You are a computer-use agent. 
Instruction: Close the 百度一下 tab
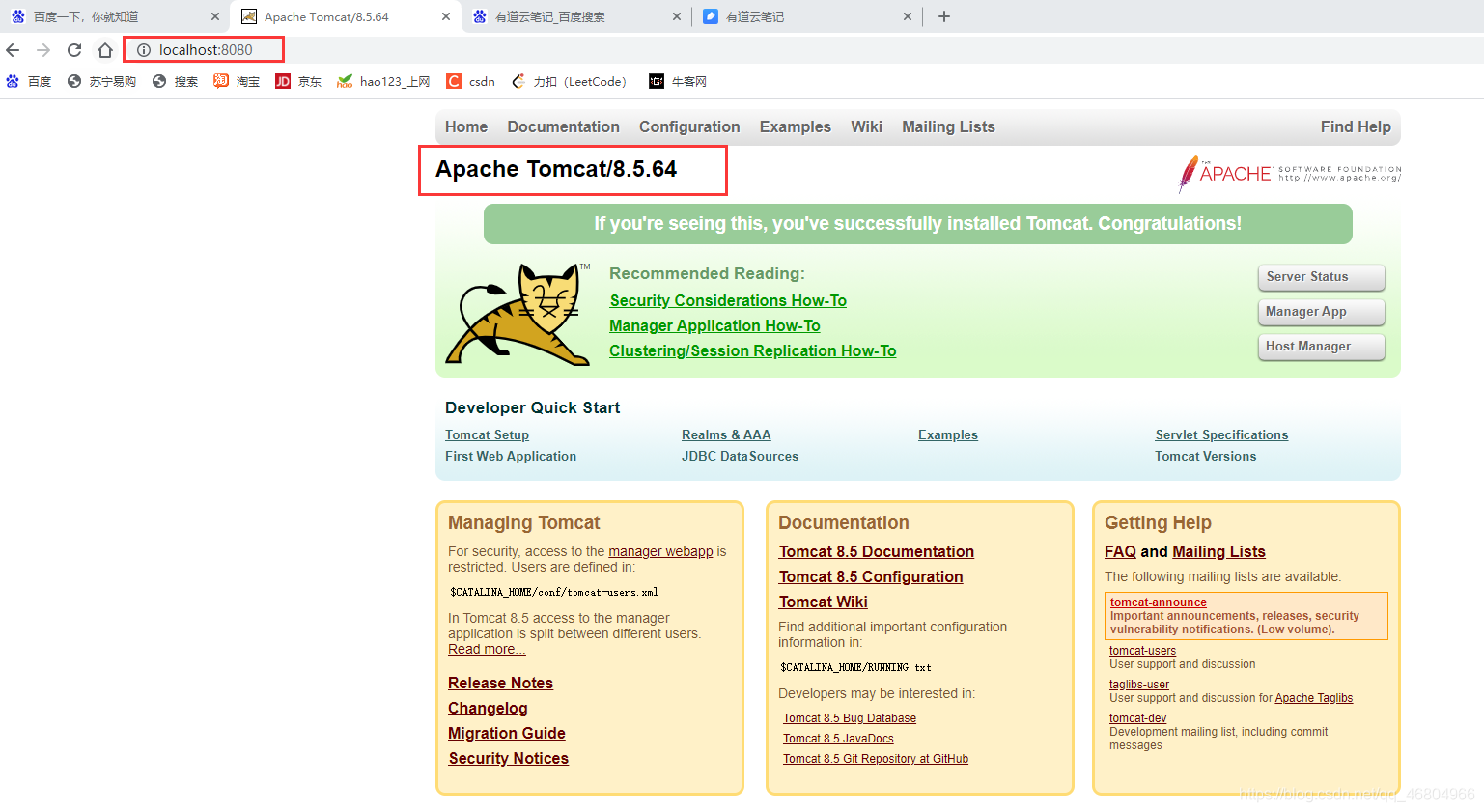[x=215, y=16]
